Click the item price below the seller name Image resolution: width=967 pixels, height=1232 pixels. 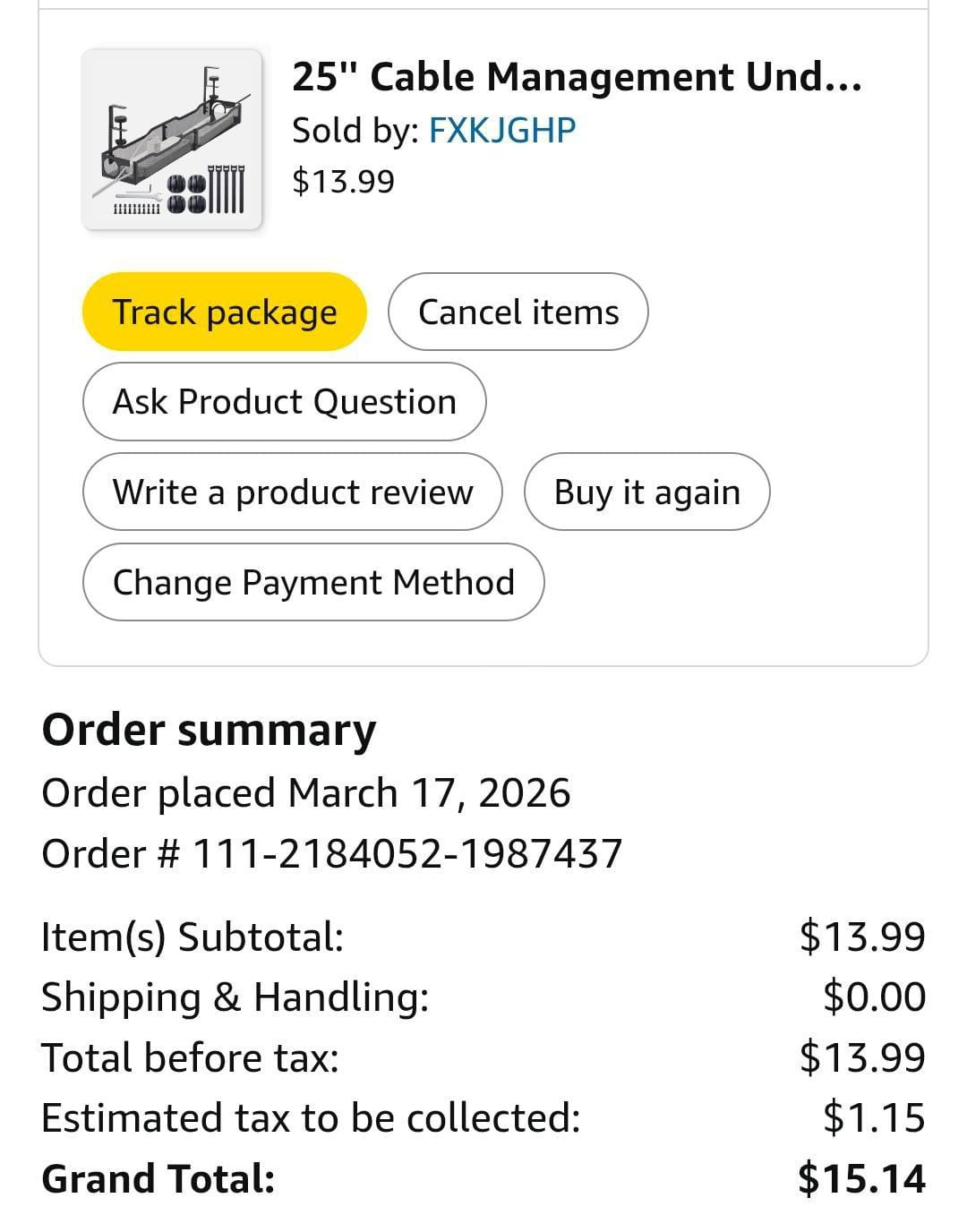tap(343, 182)
